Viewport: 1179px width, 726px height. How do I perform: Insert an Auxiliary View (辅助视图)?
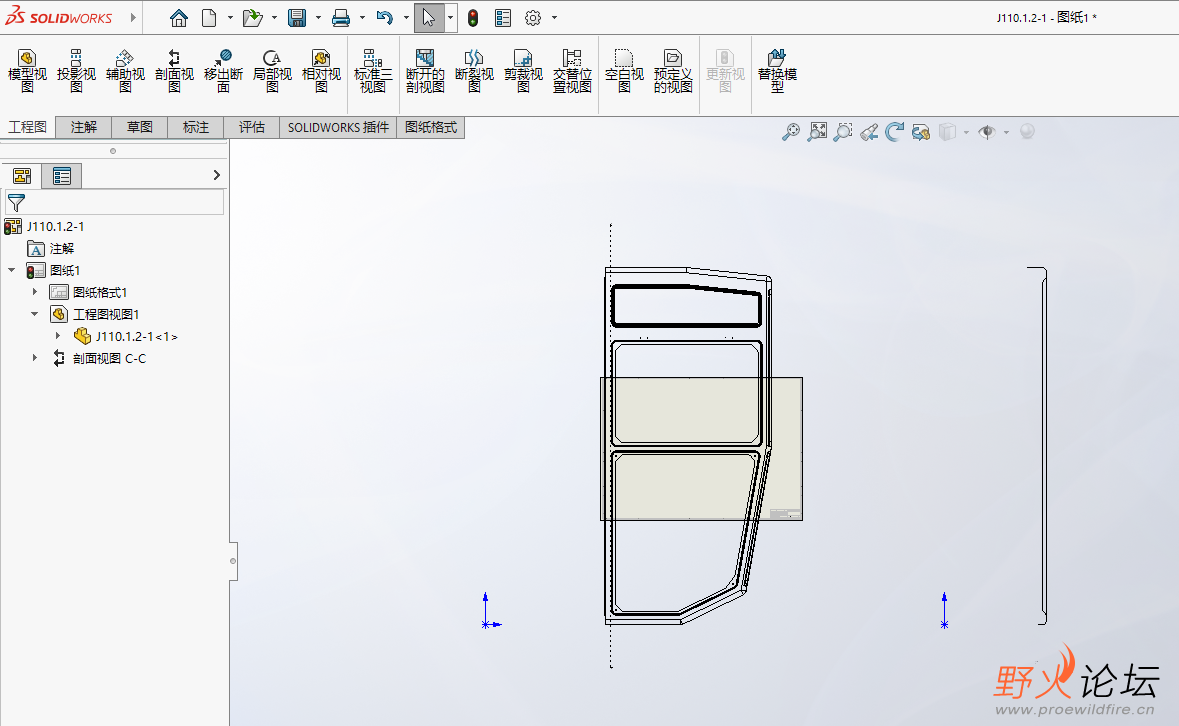125,71
